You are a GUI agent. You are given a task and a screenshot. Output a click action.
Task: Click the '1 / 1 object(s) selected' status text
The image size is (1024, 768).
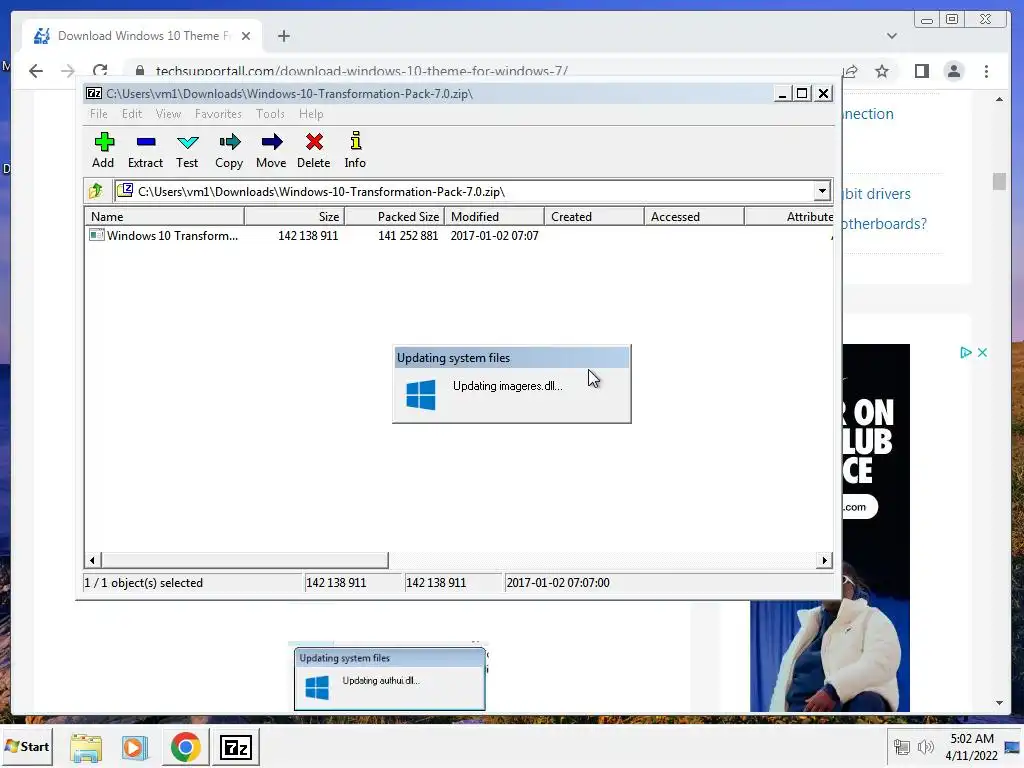click(x=144, y=583)
